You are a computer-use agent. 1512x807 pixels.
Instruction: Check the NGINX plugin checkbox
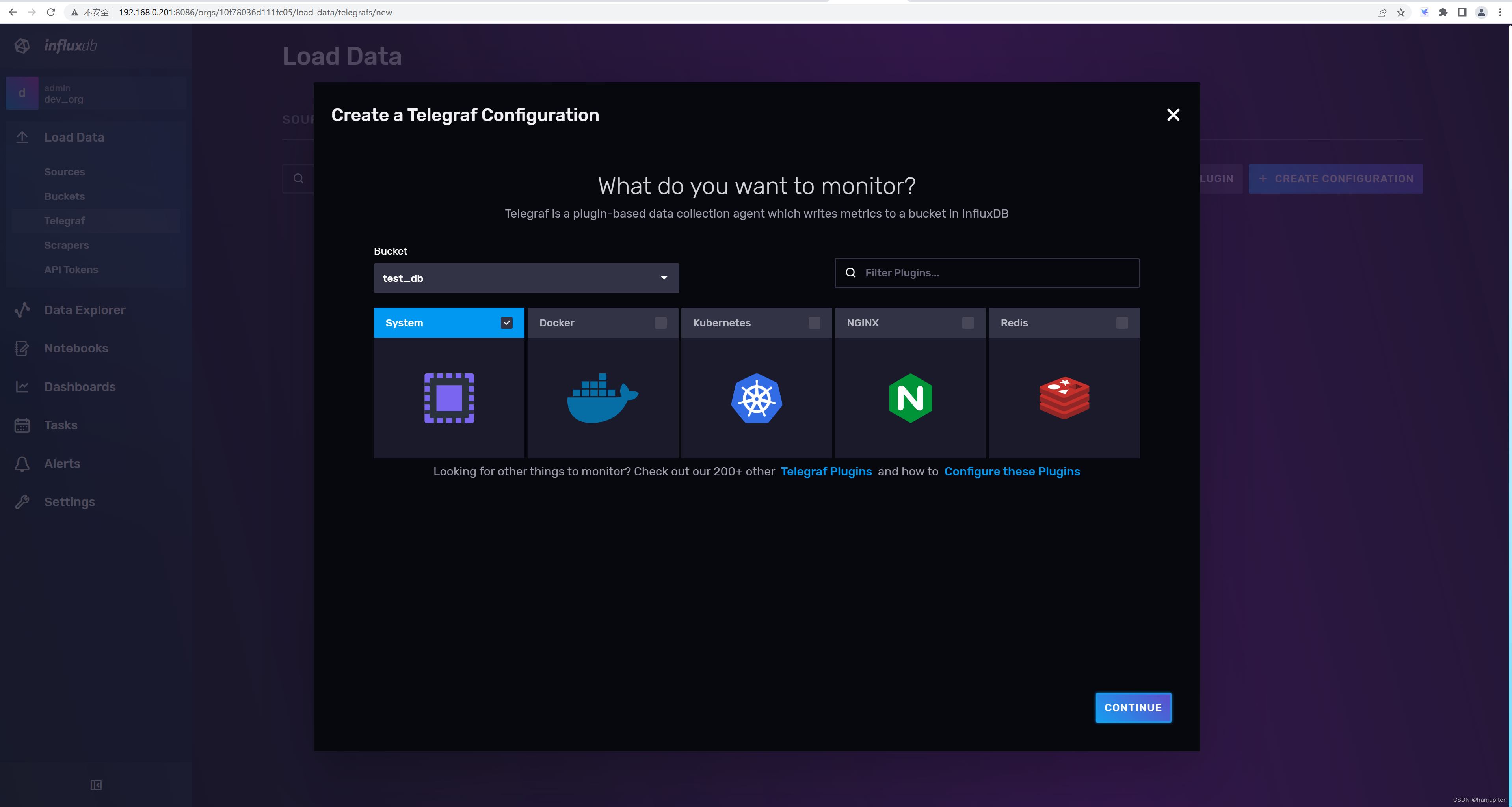pos(969,323)
